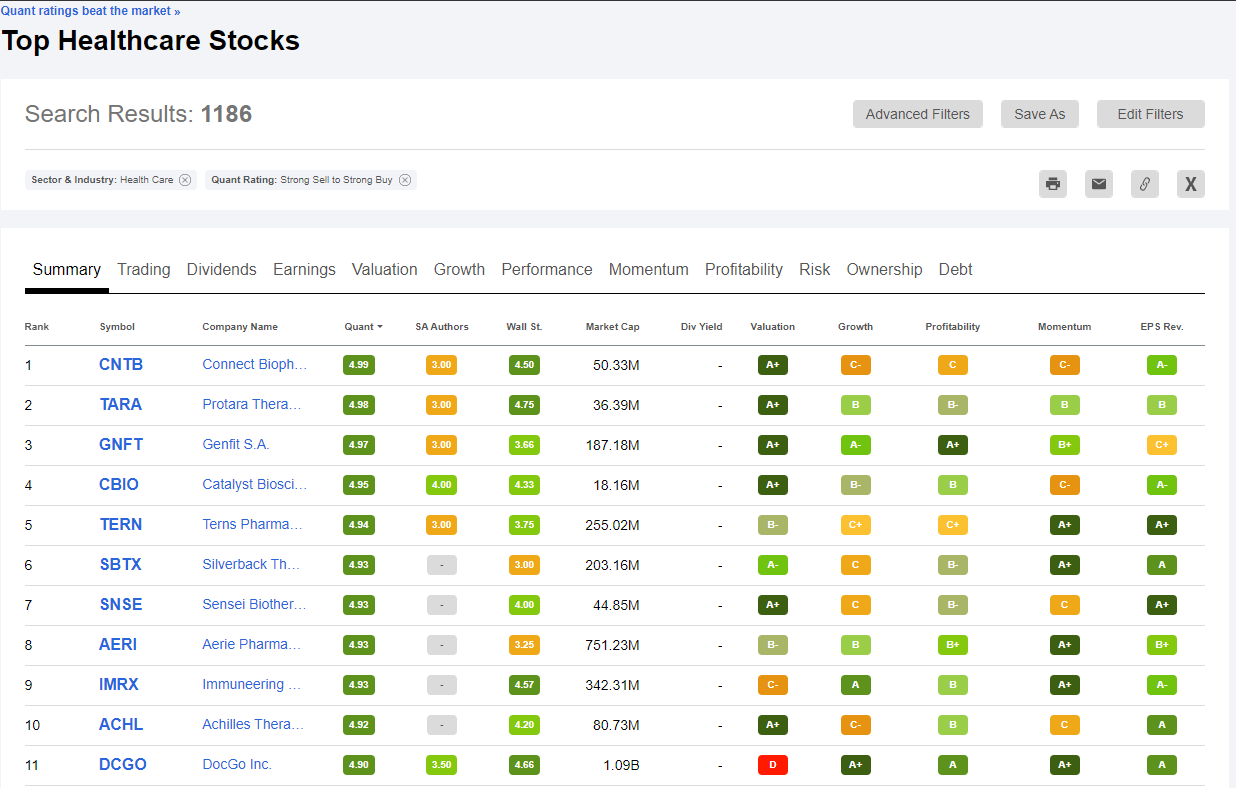Viewport: 1236px width, 788px height.
Task: Click the Div Yield column header
Action: click(701, 327)
